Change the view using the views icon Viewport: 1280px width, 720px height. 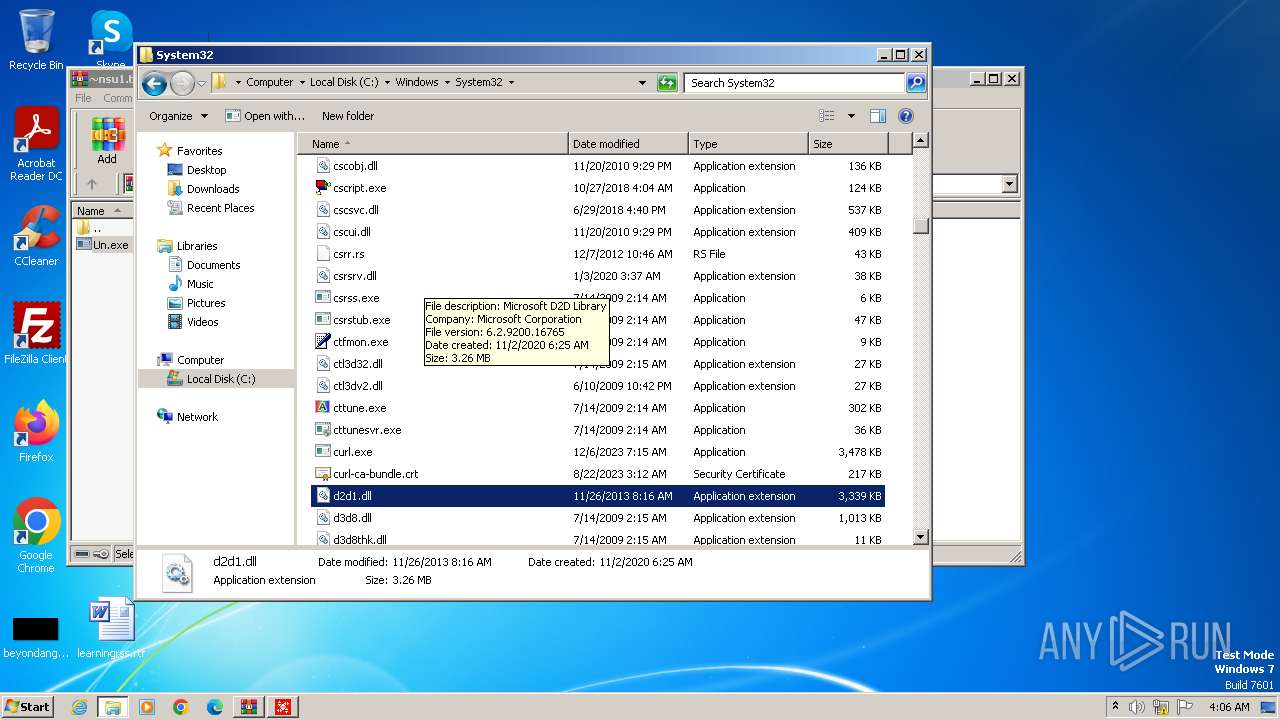(x=827, y=116)
